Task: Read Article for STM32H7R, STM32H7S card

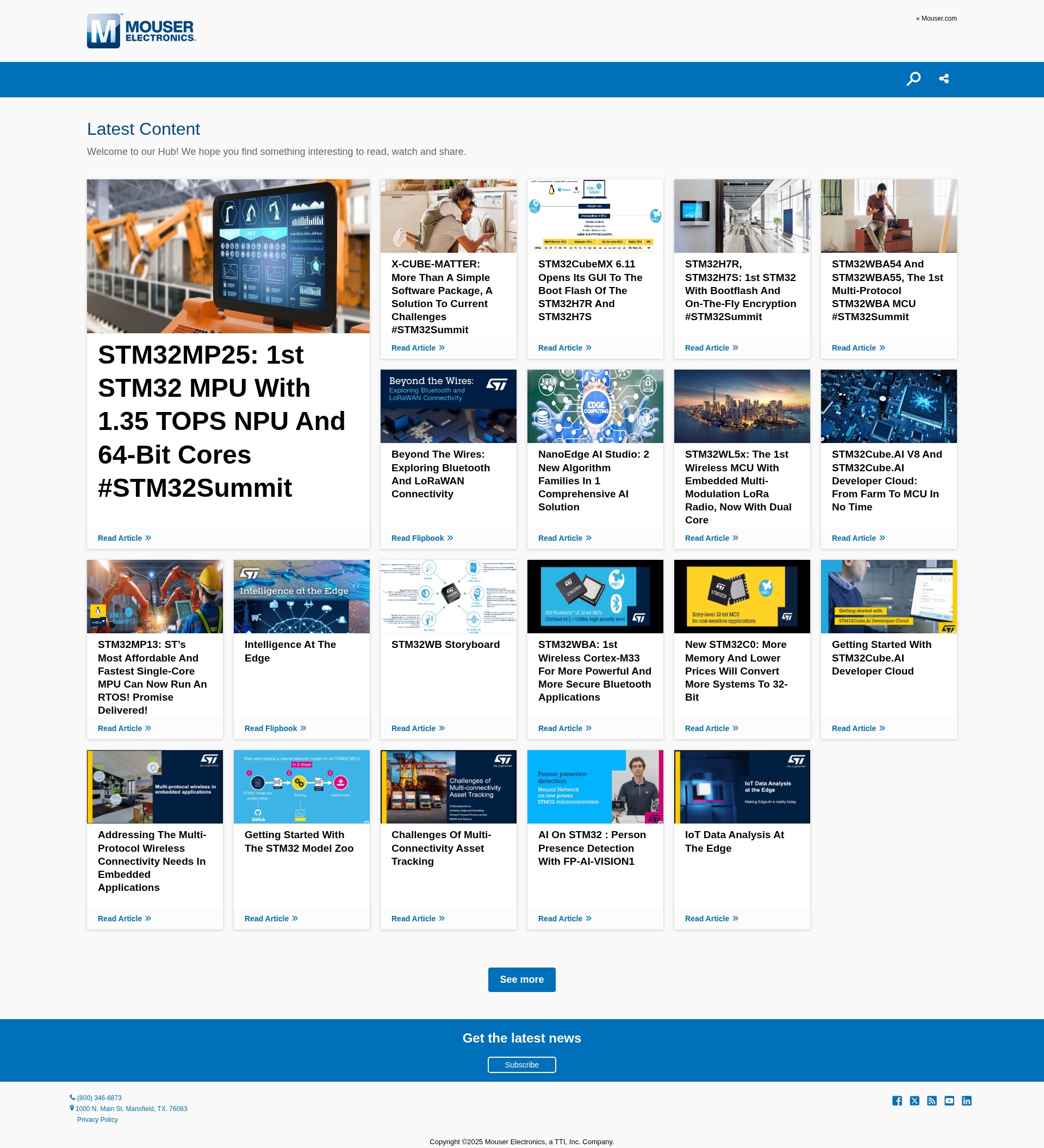Action: pos(711,348)
